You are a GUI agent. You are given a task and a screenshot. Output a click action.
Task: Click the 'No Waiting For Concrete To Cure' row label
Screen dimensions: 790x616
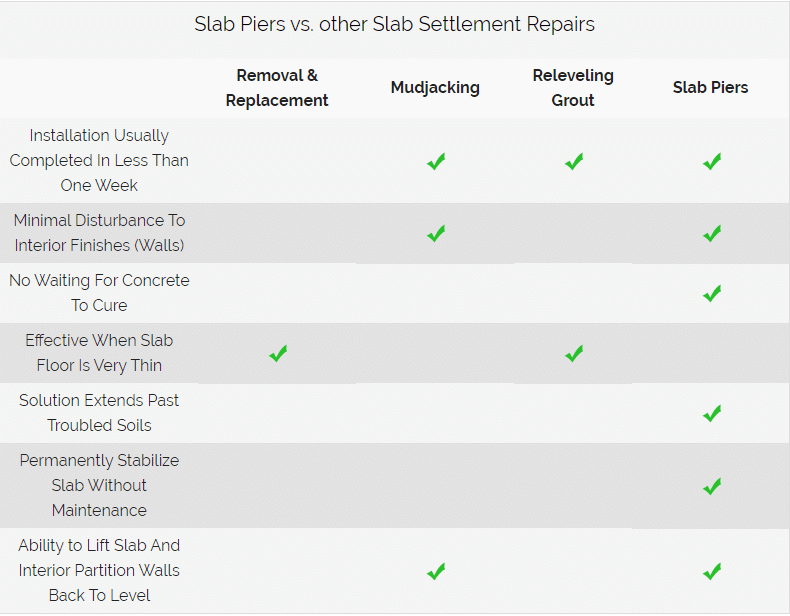tap(99, 293)
